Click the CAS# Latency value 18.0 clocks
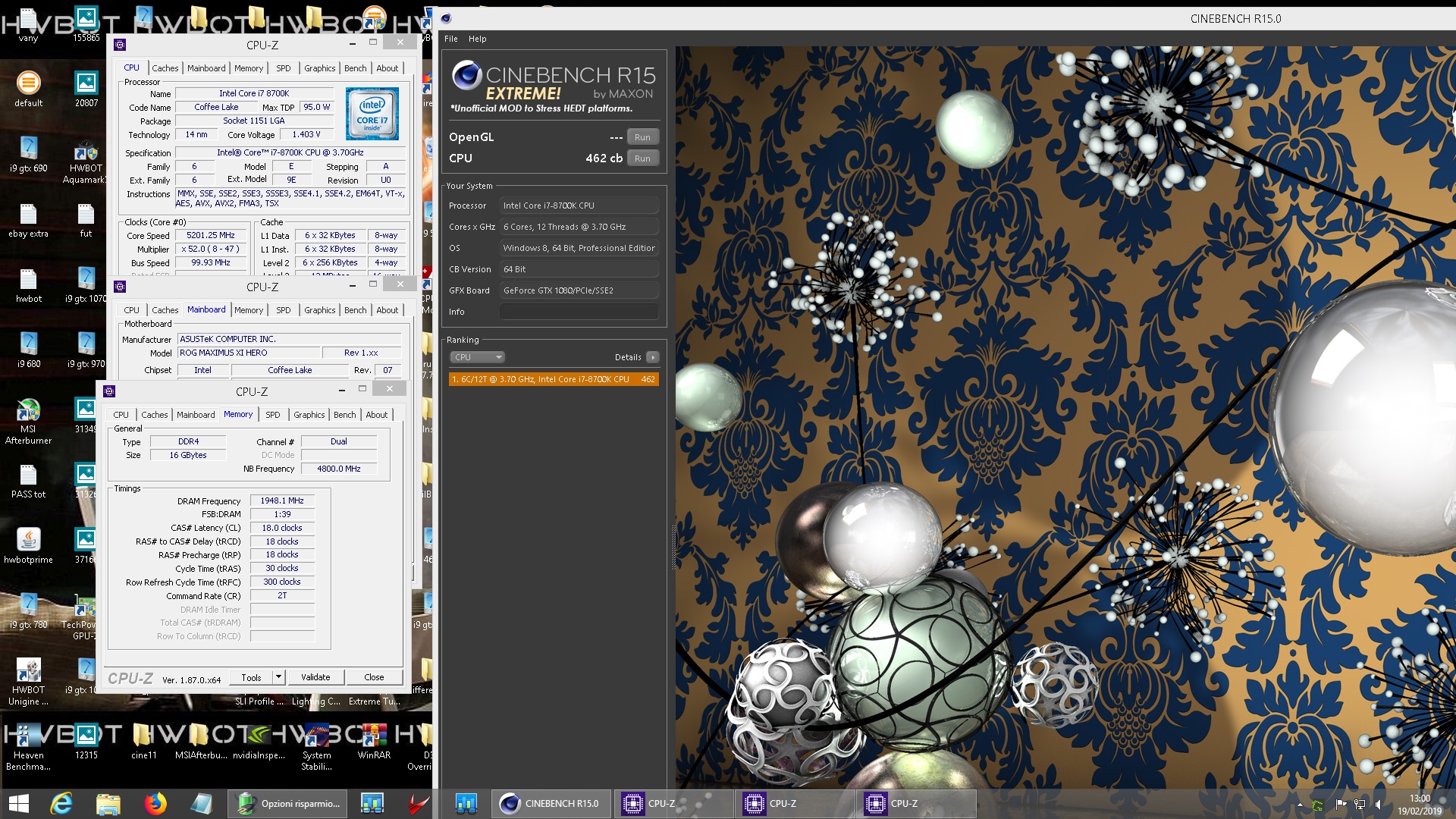 click(x=282, y=529)
